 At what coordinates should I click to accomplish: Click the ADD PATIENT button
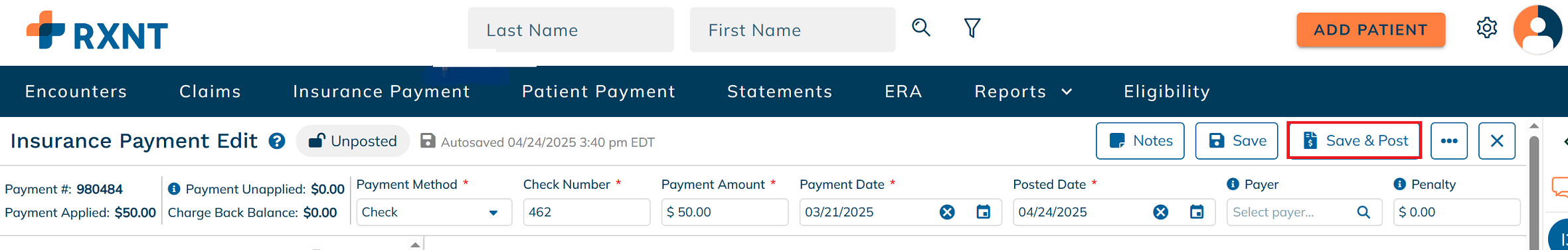point(1371,30)
